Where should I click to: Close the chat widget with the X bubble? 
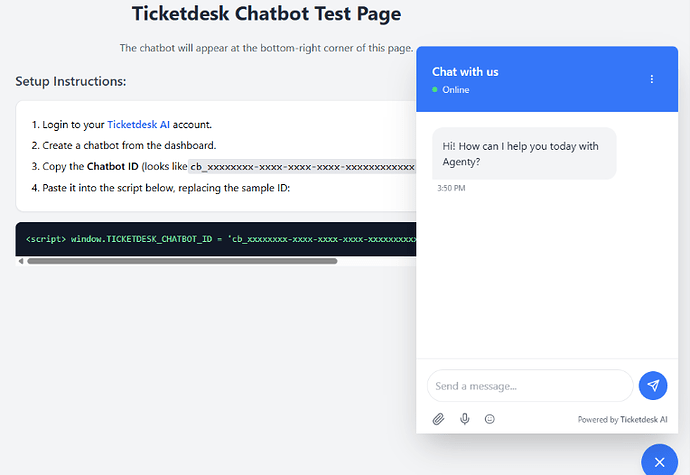click(658, 461)
